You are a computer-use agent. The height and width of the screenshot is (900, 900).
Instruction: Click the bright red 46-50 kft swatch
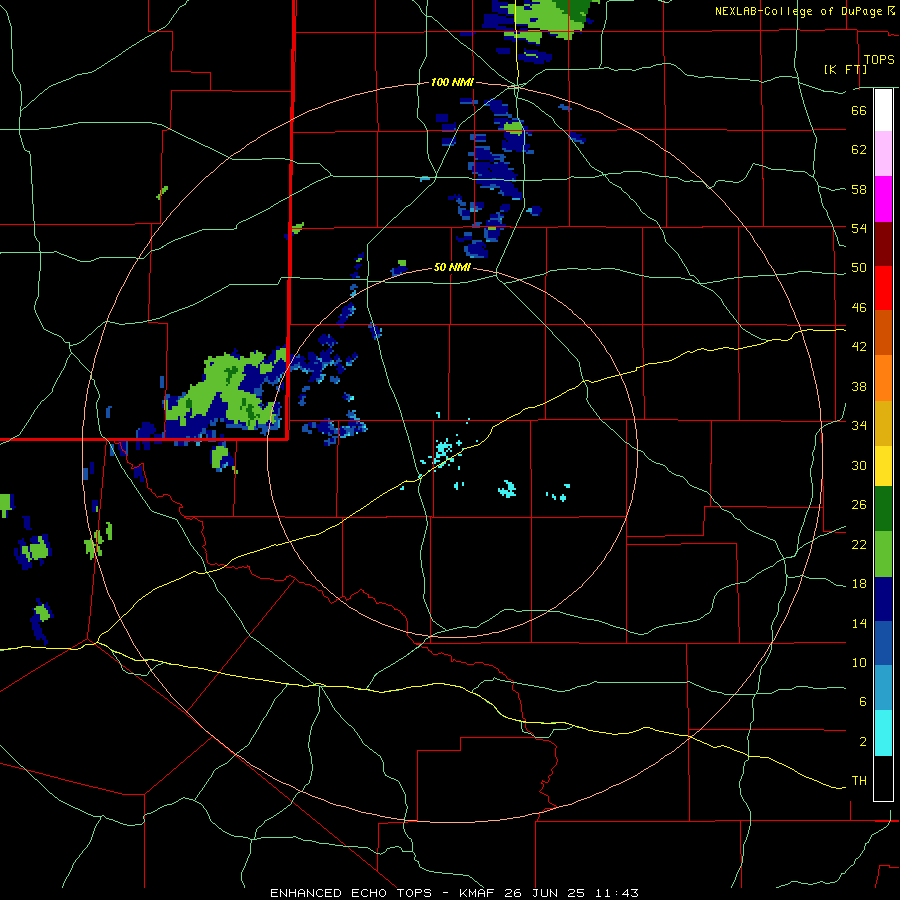point(883,288)
